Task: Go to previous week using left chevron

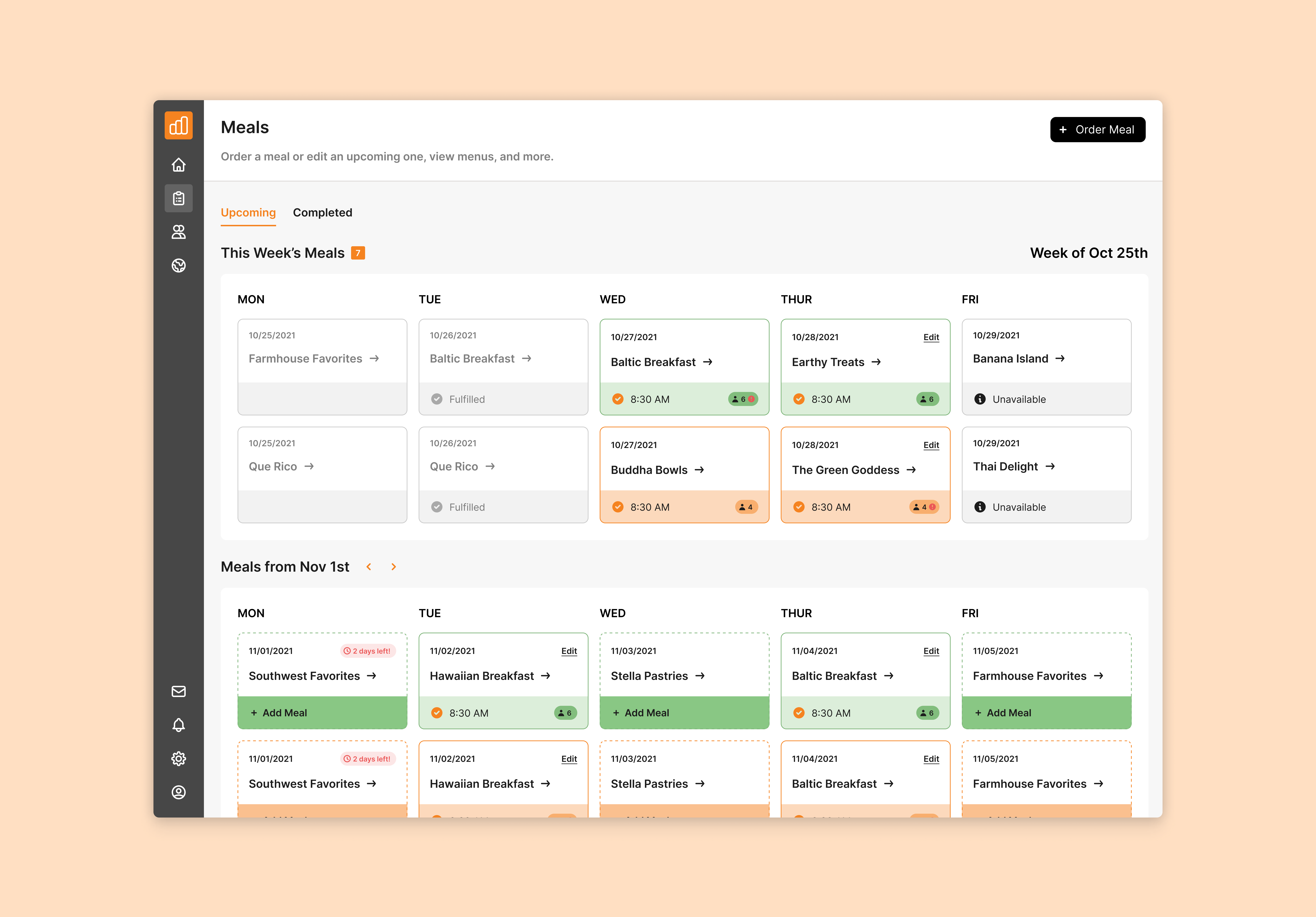Action: tap(369, 567)
